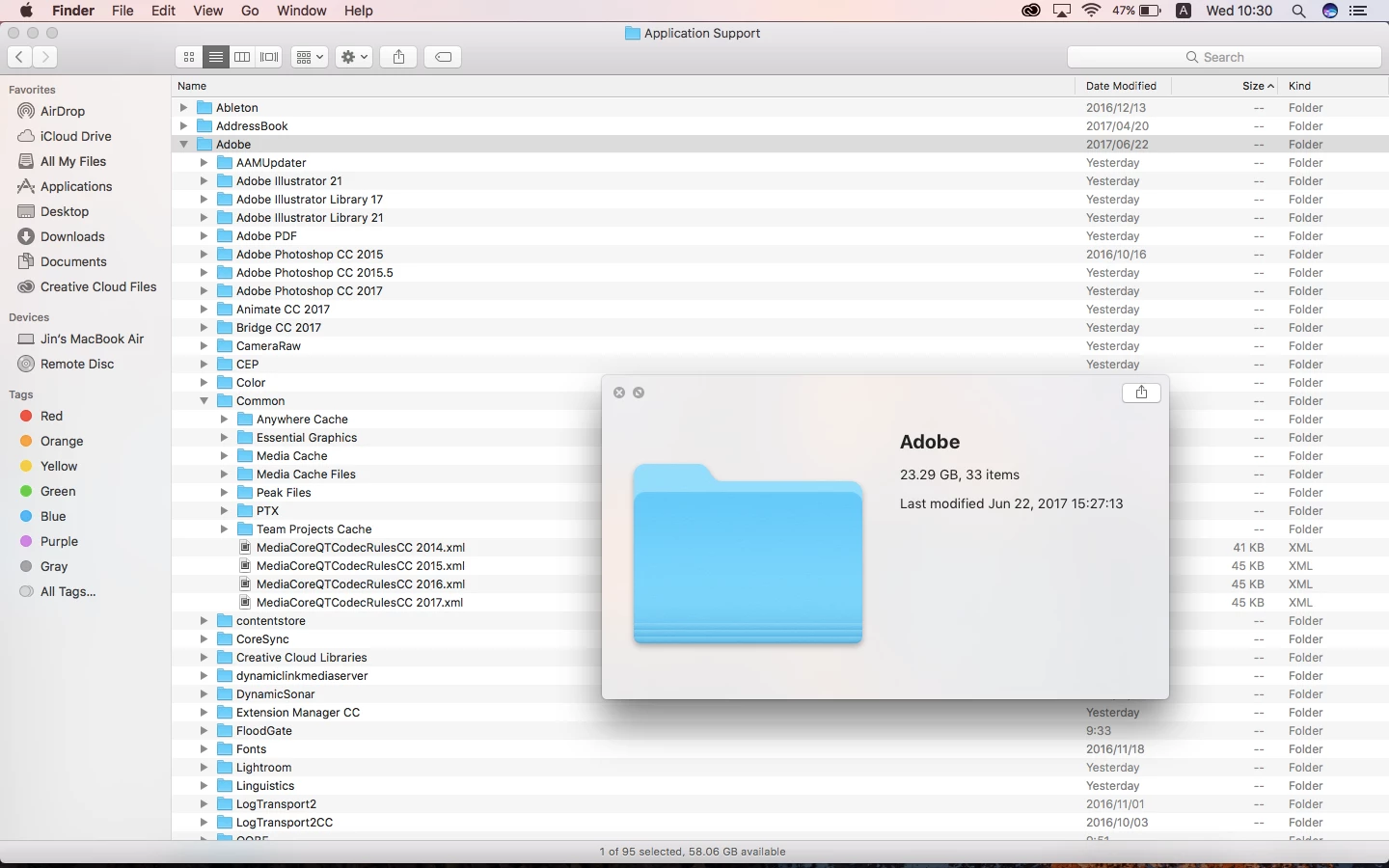Expand the Creative Cloud Libraries folder
The height and width of the screenshot is (868, 1389).
[x=204, y=658]
